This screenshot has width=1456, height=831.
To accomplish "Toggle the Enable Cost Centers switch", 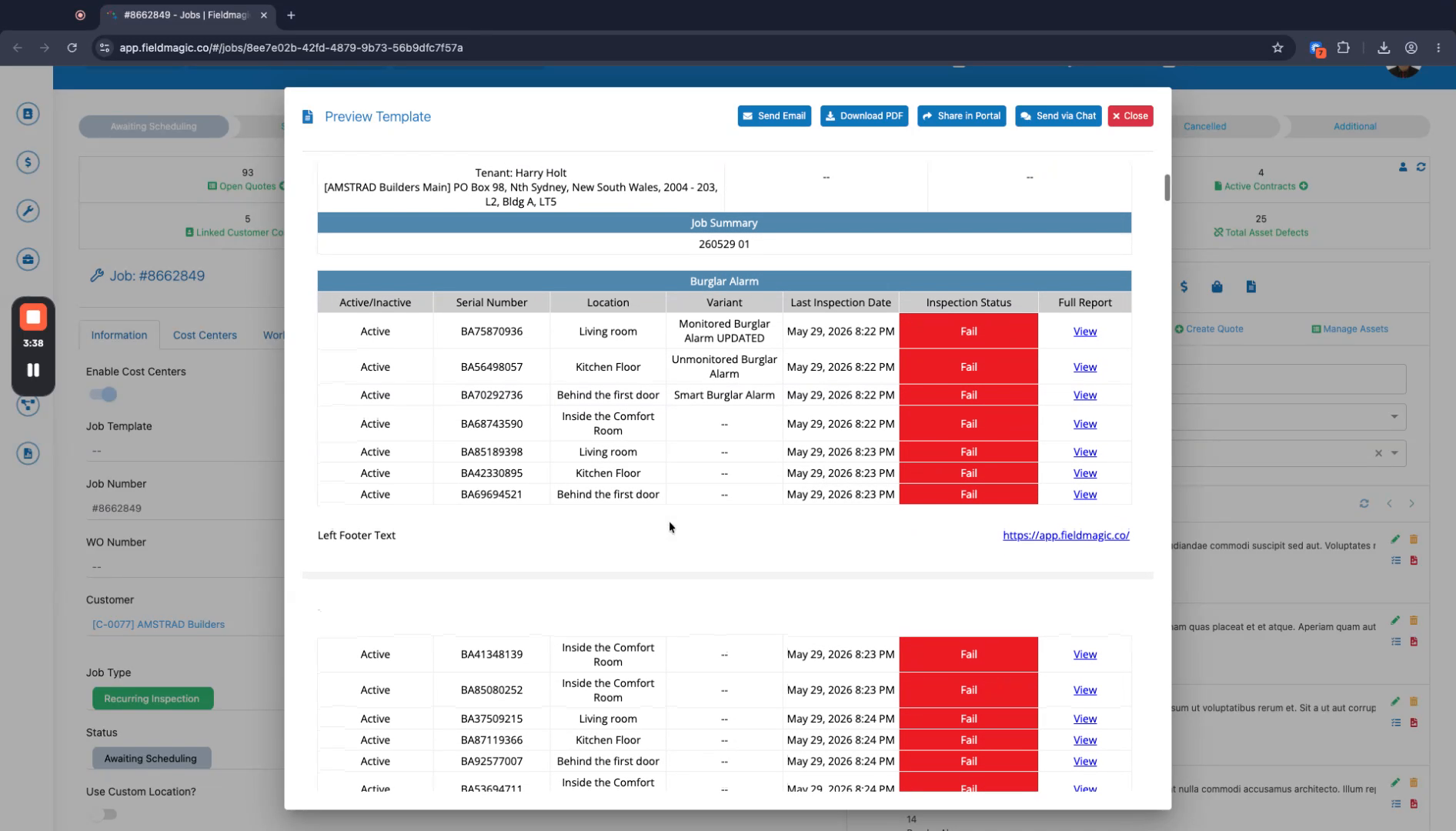I will tap(103, 395).
